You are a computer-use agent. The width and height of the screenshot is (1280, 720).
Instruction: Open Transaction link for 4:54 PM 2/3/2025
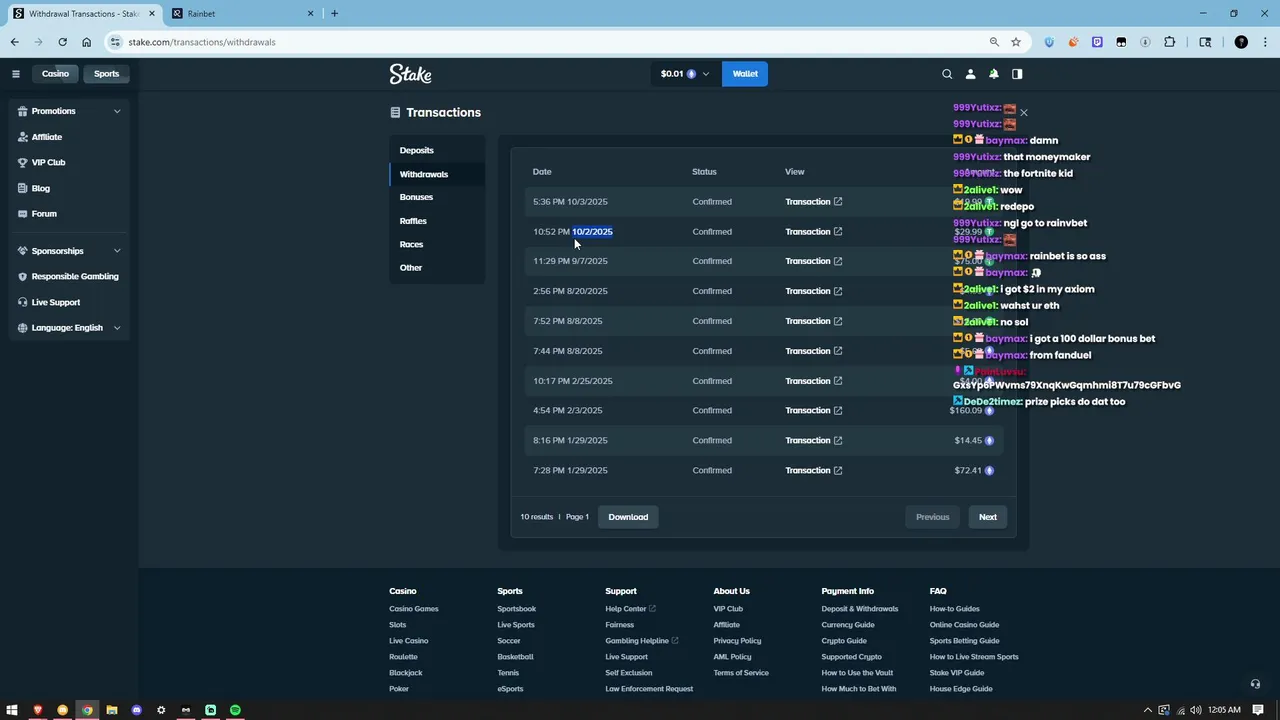[x=813, y=410]
